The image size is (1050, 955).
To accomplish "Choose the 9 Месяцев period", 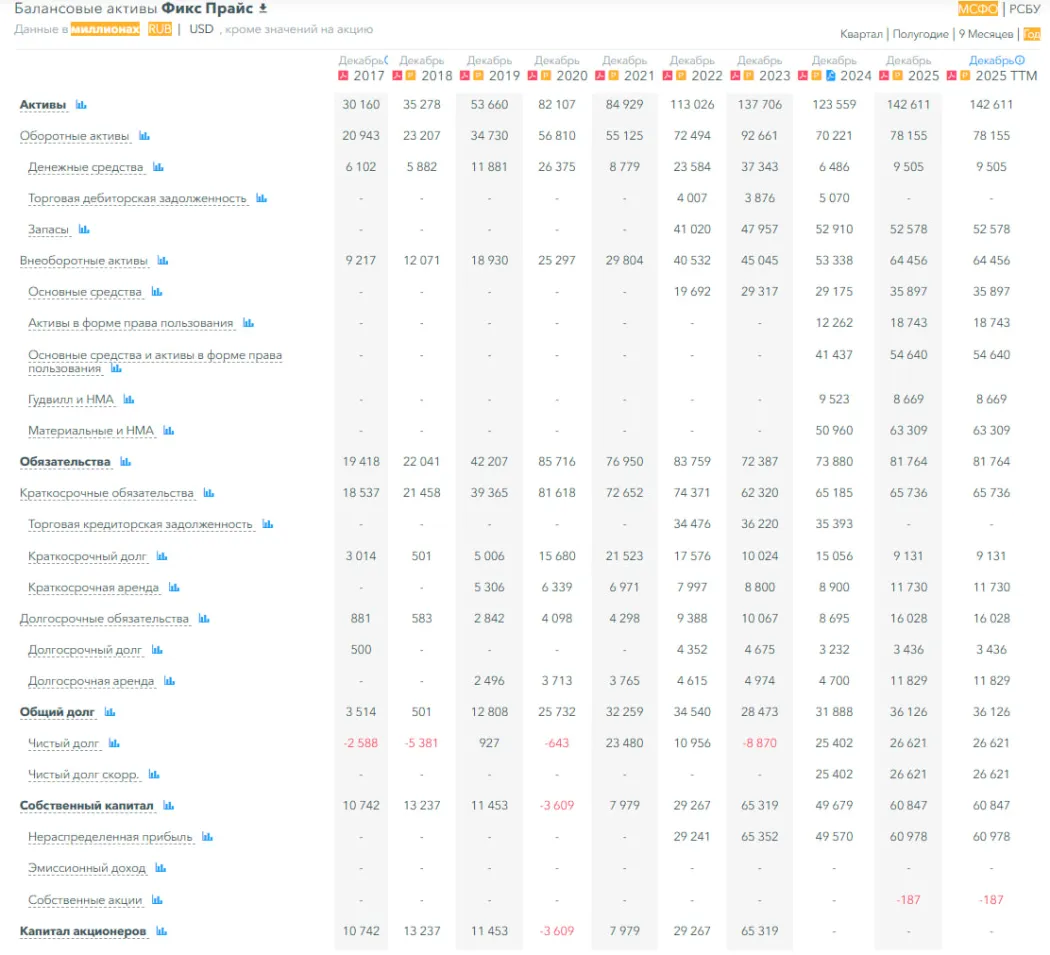I will [985, 34].
